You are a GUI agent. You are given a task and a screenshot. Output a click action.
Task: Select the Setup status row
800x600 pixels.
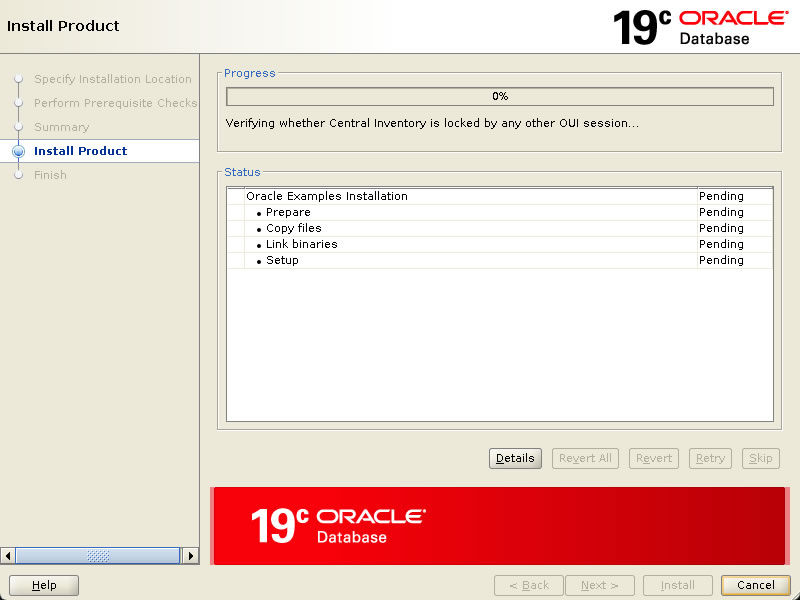coord(500,260)
